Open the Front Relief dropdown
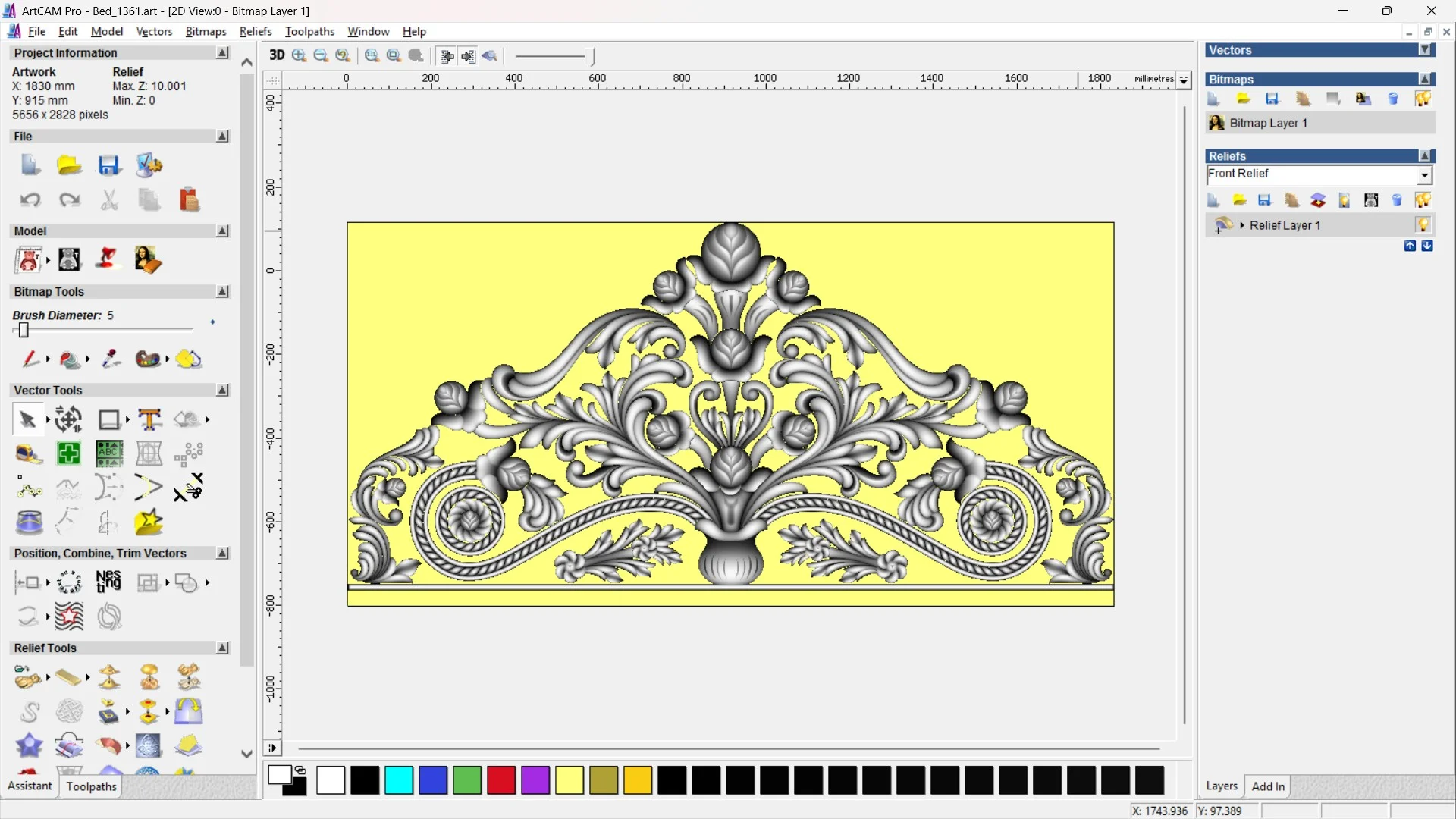 (x=1424, y=175)
